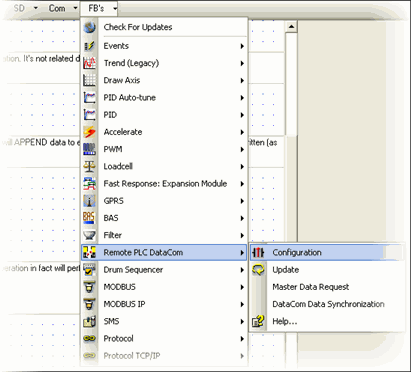This screenshot has width=411, height=372.
Task: Click the greyed Protocol TCP/IP icon
Action: click(x=89, y=356)
